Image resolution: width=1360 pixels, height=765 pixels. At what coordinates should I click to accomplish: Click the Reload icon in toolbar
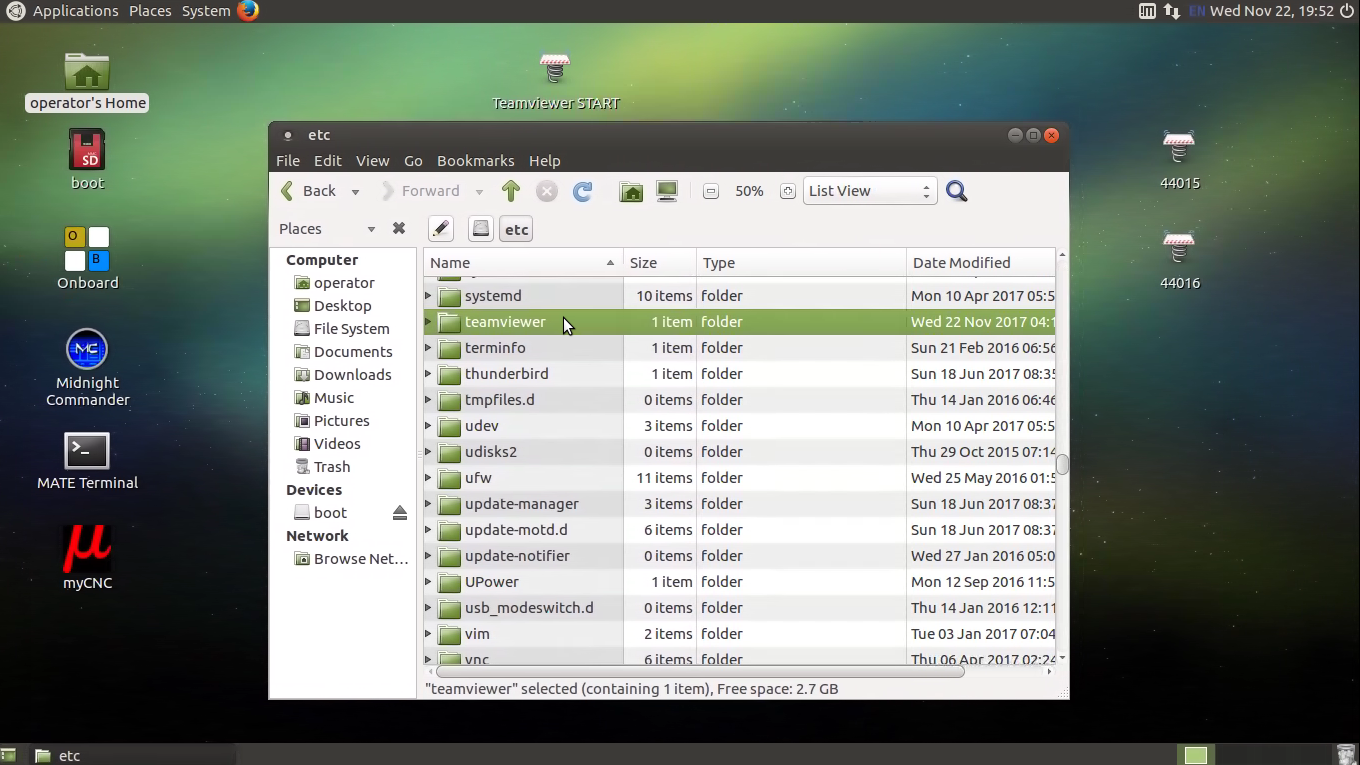coord(582,191)
